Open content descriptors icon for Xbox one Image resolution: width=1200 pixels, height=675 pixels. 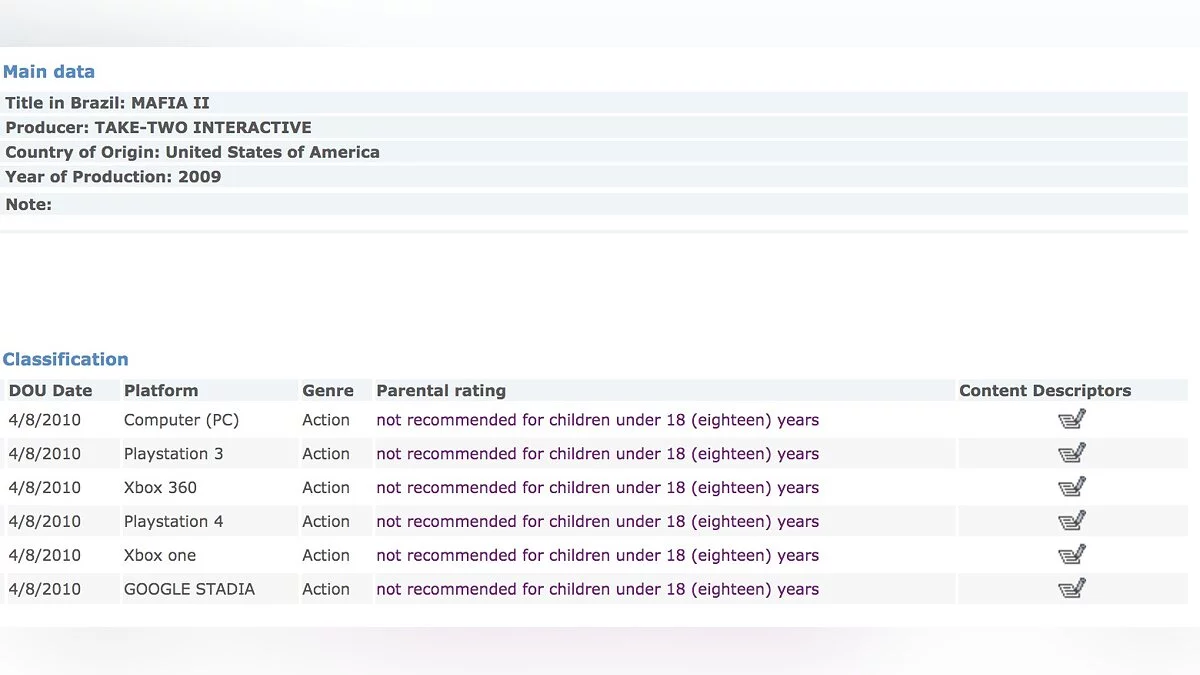1071,556
